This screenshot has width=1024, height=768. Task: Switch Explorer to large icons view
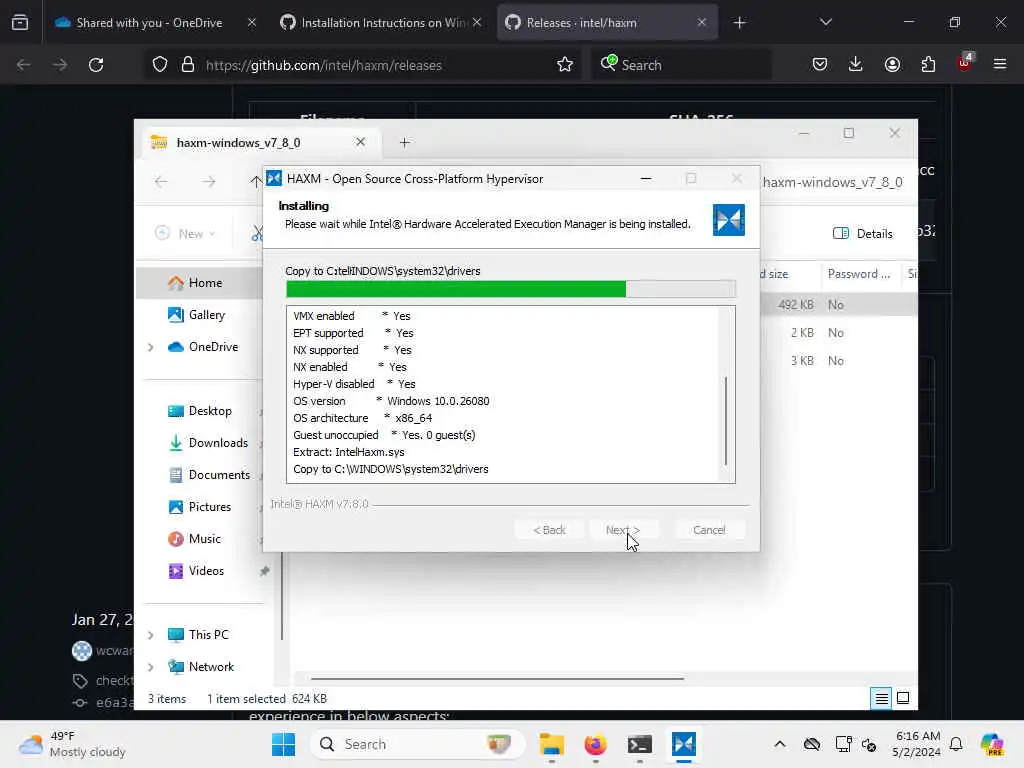[903, 699]
